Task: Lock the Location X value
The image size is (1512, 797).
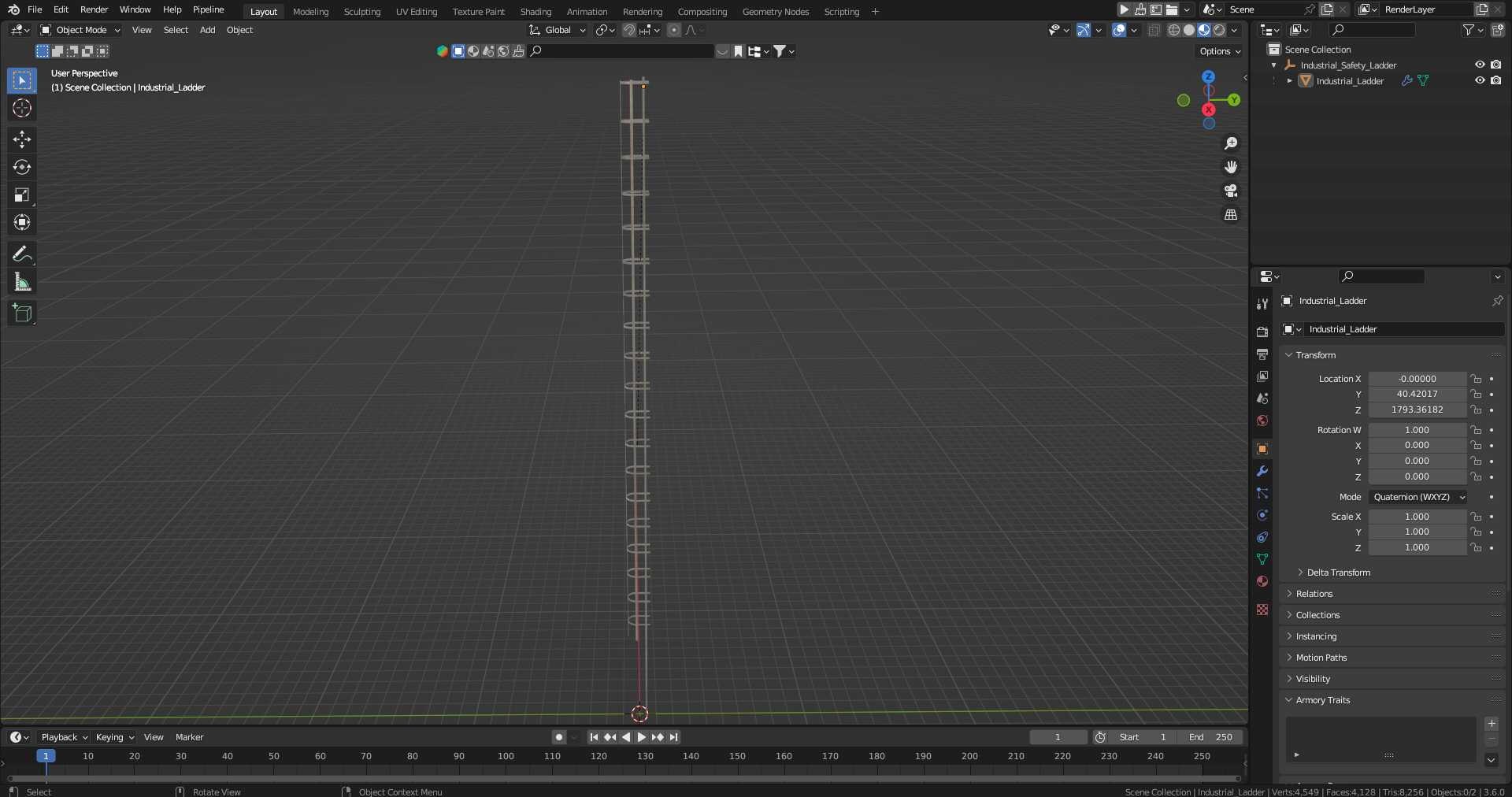Action: 1477,379
